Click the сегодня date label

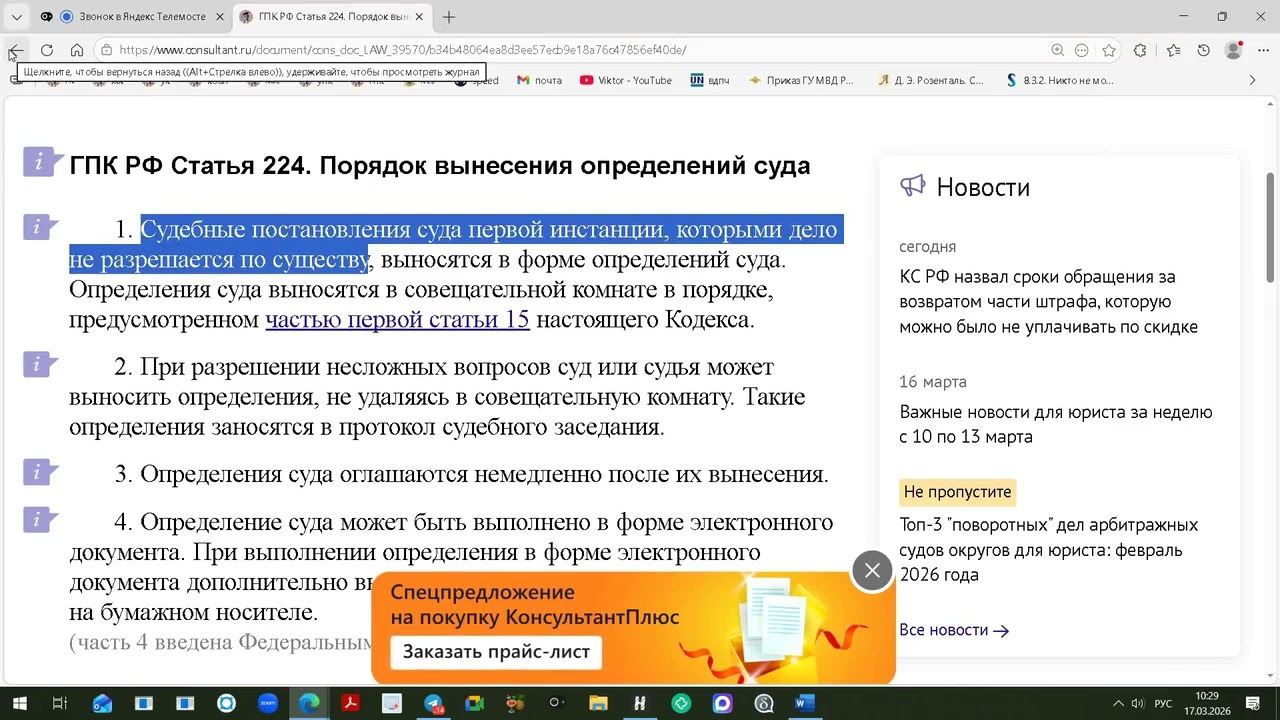[x=928, y=246]
